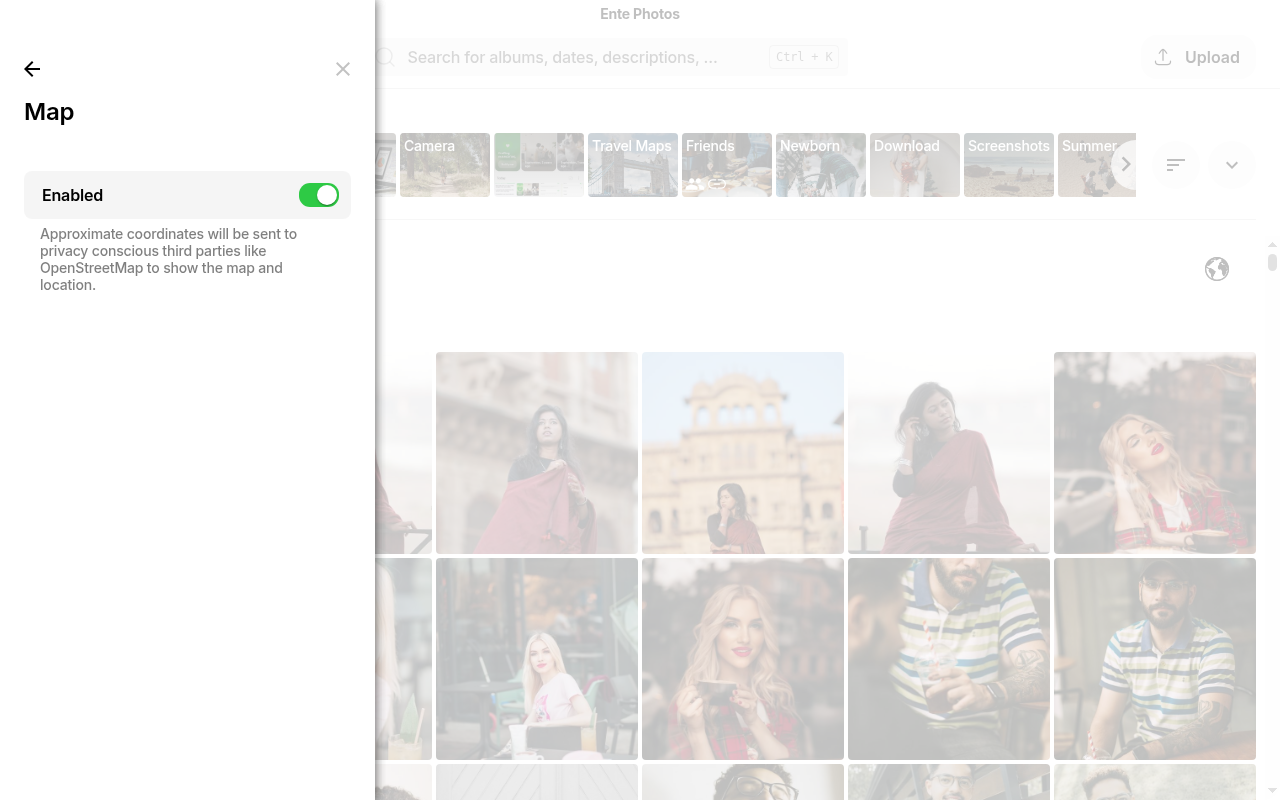Screen dimensions: 1280x800
Task: Open photo of blonde woman holding a cup
Action: tap(743, 659)
